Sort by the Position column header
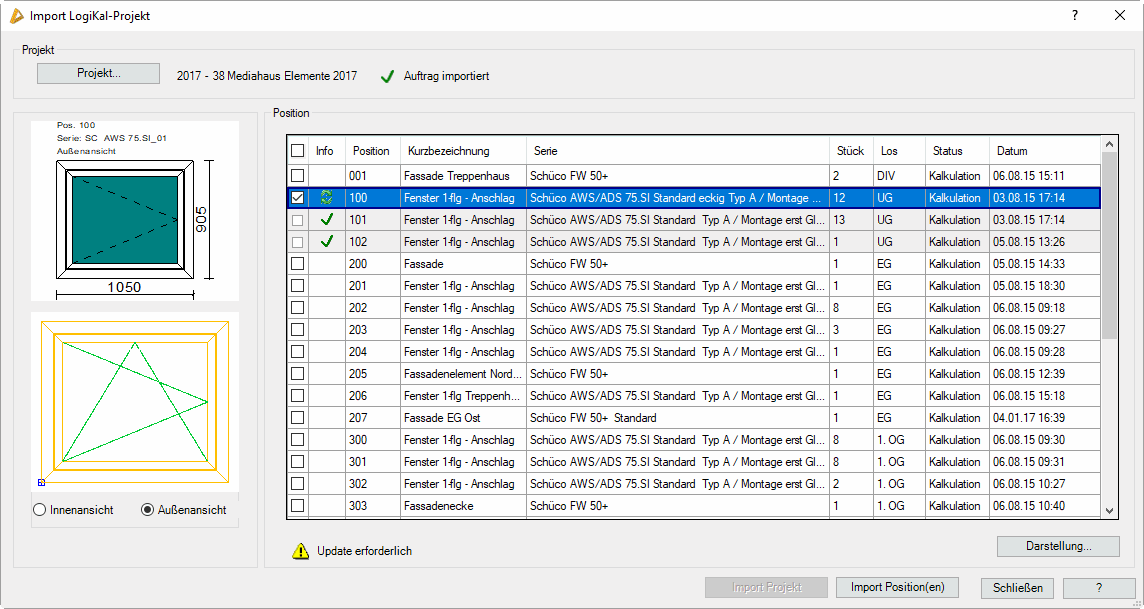This screenshot has width=1144, height=609. click(371, 151)
